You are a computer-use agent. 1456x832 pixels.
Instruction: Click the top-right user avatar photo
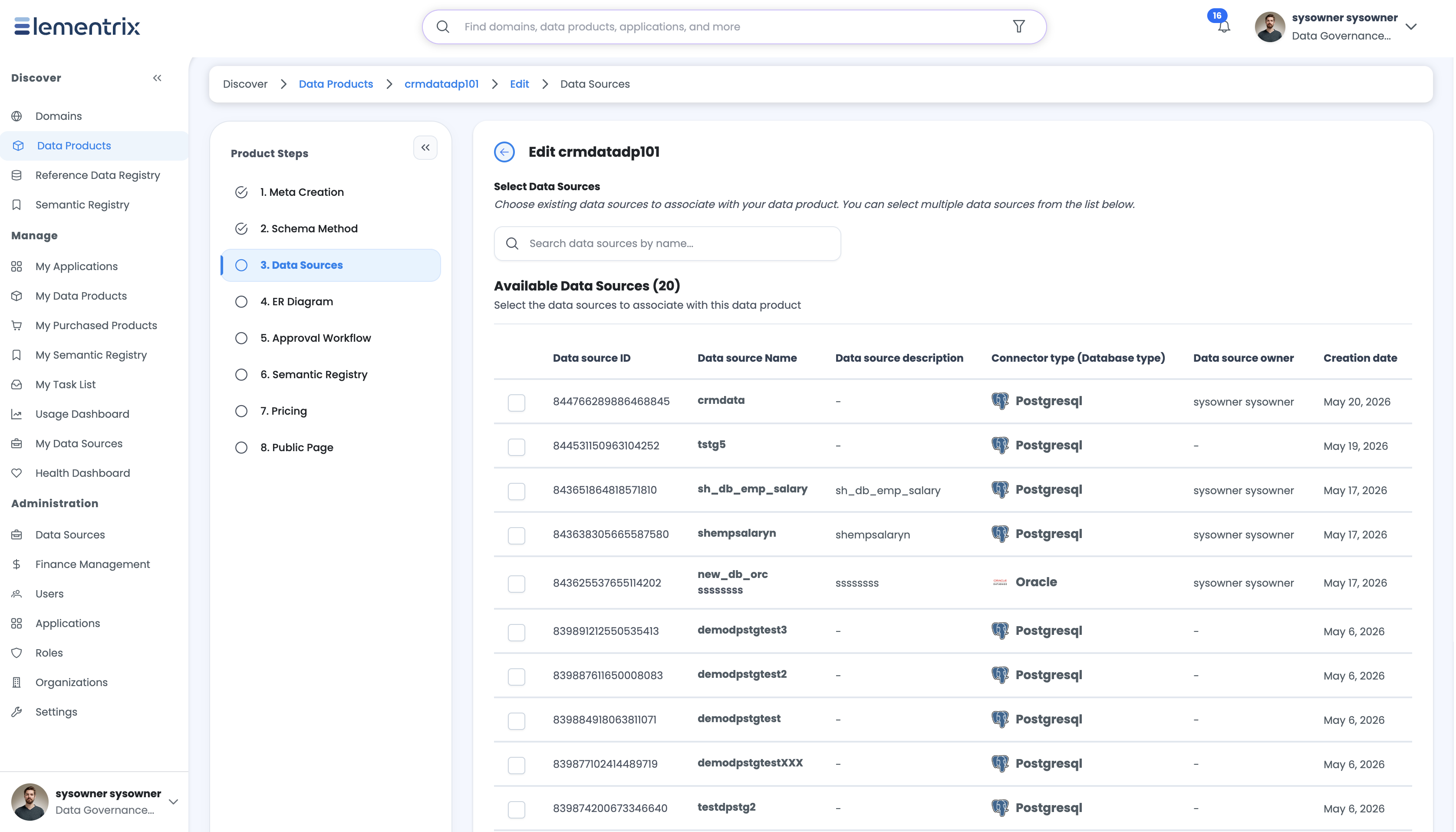pos(1269,27)
